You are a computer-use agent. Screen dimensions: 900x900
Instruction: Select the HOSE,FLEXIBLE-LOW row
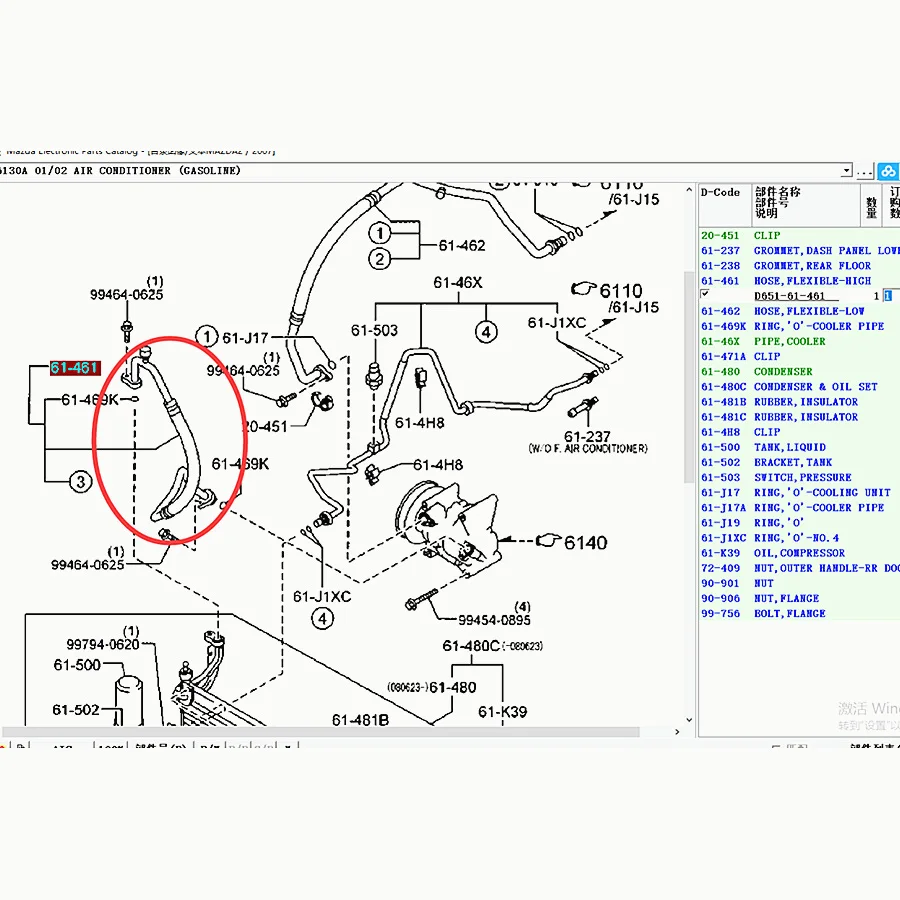799,311
